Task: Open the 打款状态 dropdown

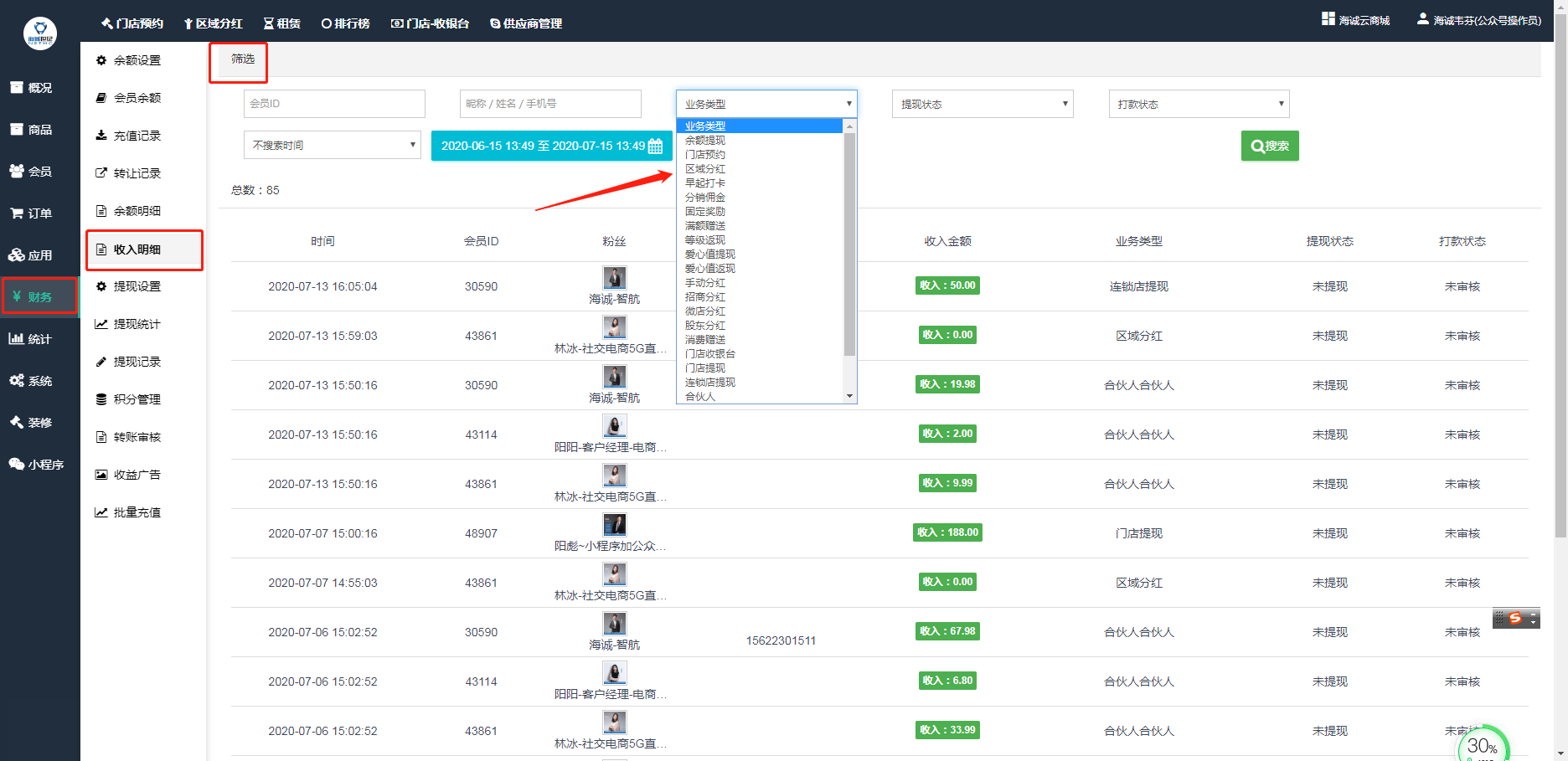Action: [1199, 104]
